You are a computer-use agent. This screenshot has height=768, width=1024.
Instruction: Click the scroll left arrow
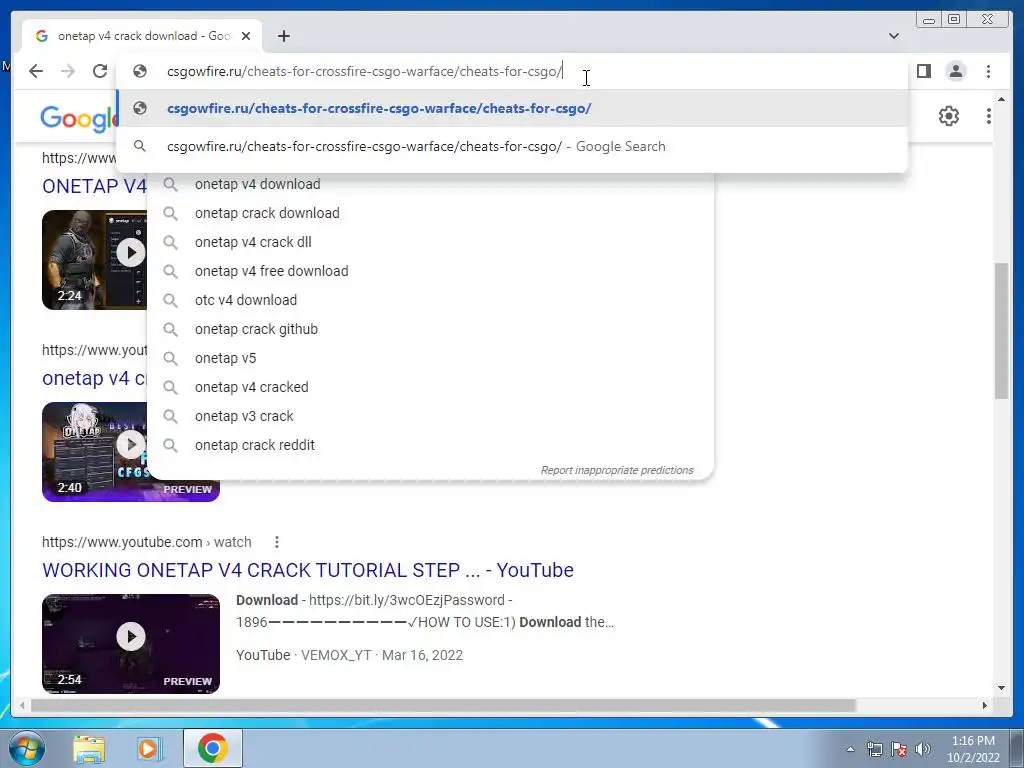pos(22,705)
